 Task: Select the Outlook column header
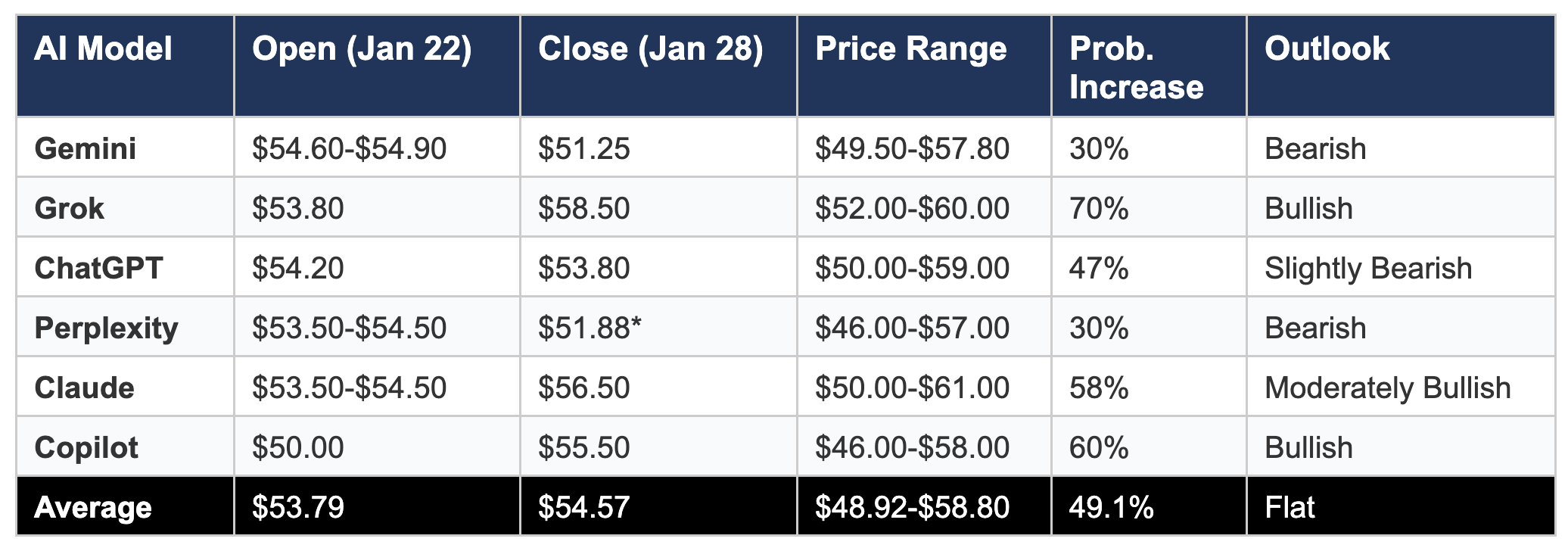(x=1327, y=49)
